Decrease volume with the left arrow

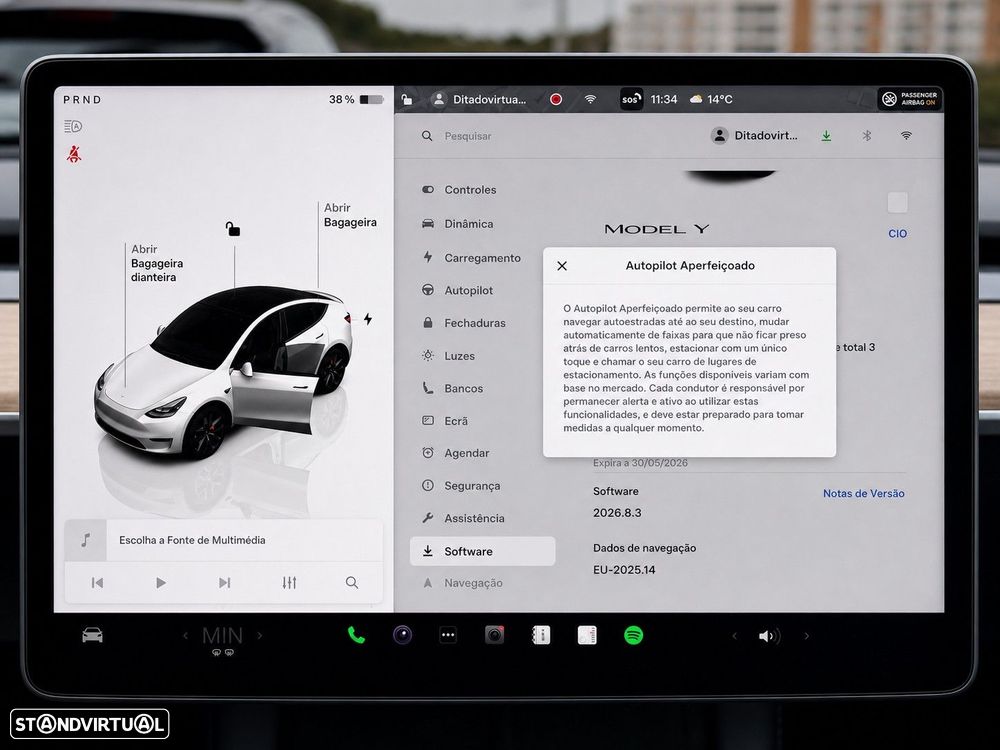(x=735, y=636)
